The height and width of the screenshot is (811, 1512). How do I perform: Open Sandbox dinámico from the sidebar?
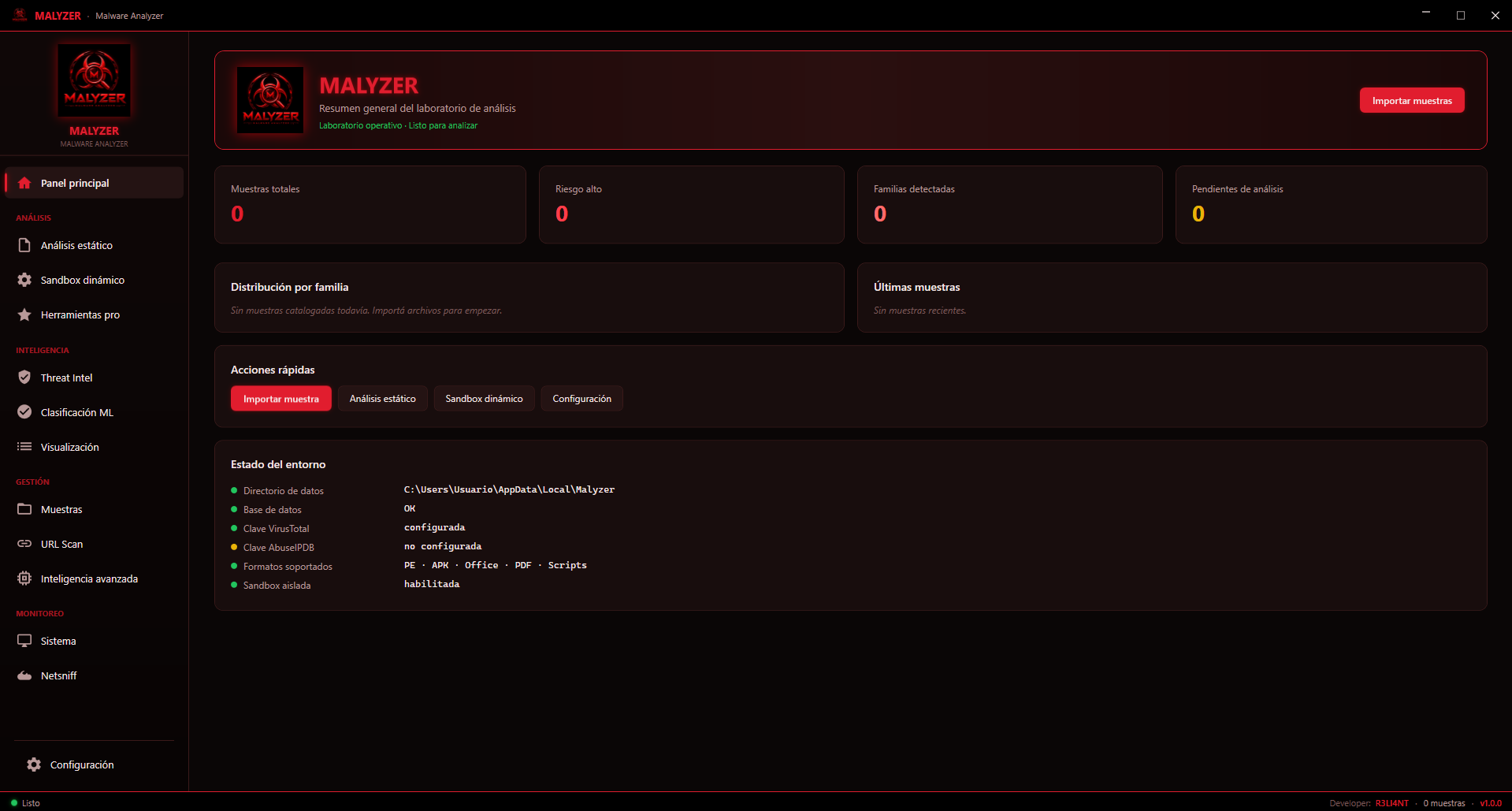[94, 280]
